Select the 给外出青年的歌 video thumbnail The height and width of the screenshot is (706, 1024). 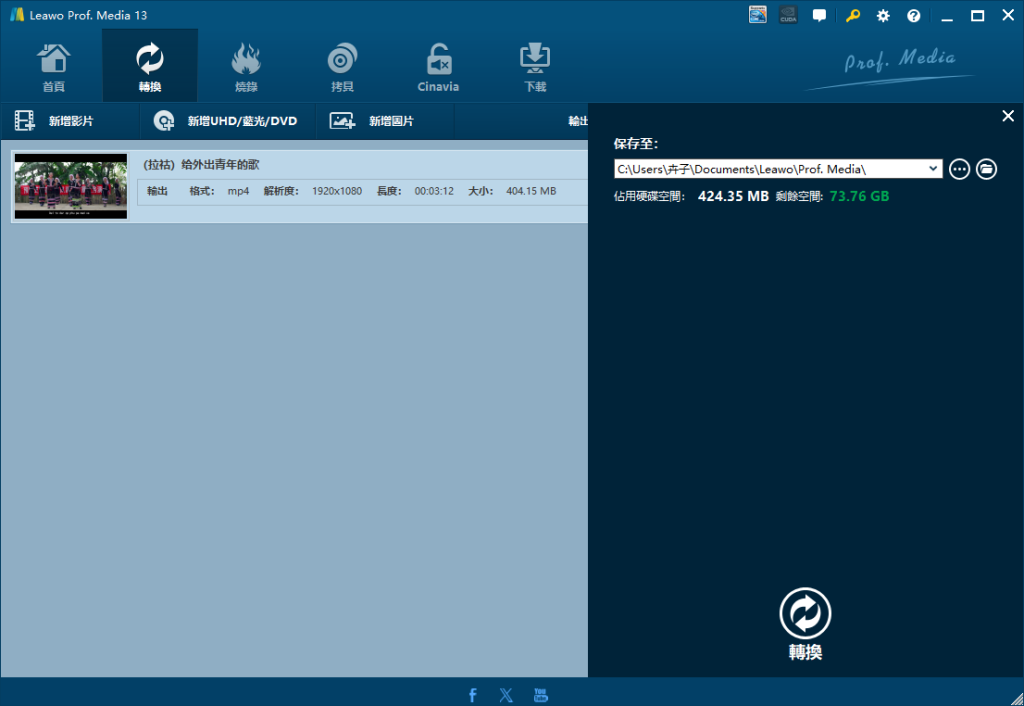pyautogui.click(x=70, y=187)
